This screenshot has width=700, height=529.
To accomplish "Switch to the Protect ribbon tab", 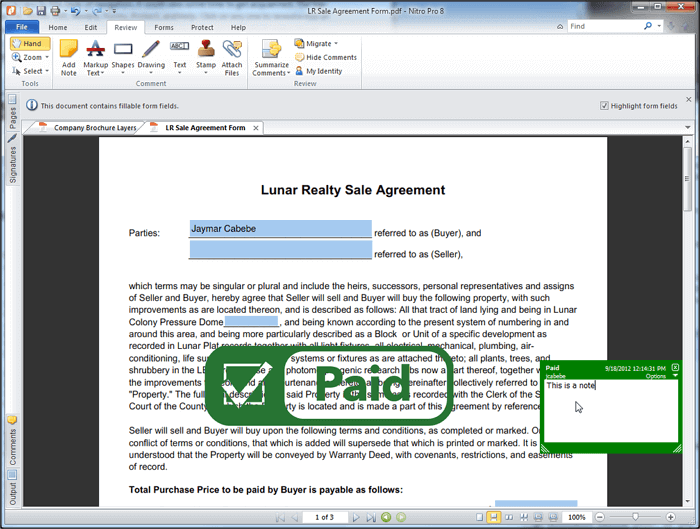I will [202, 27].
